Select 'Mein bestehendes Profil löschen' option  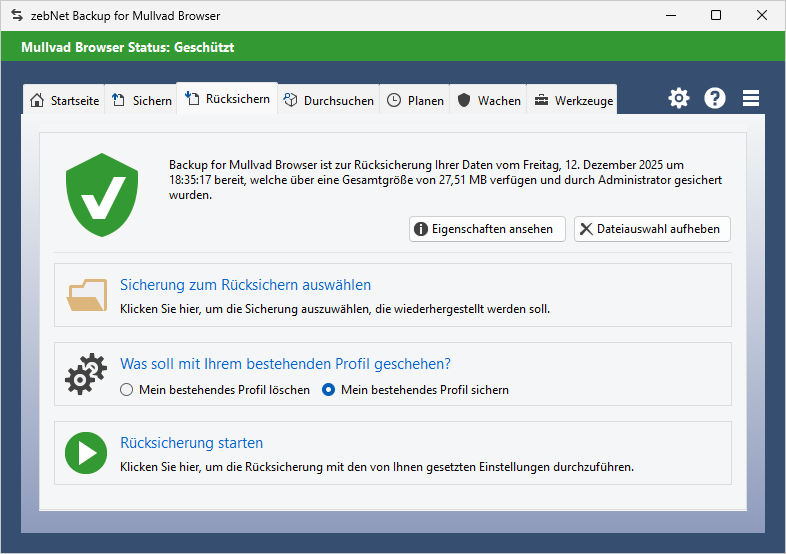127,390
